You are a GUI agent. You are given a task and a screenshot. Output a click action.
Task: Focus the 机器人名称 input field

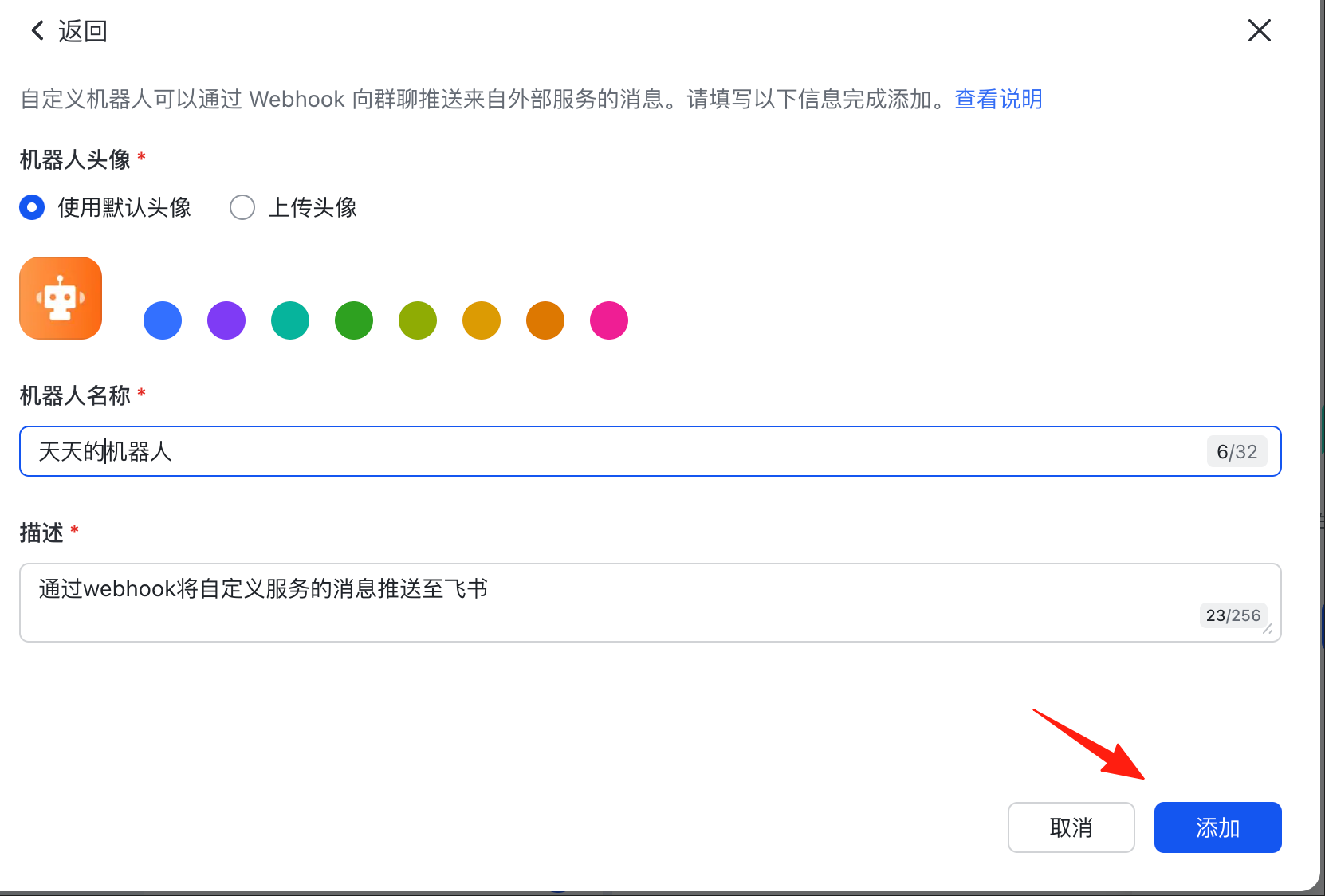pyautogui.click(x=651, y=451)
